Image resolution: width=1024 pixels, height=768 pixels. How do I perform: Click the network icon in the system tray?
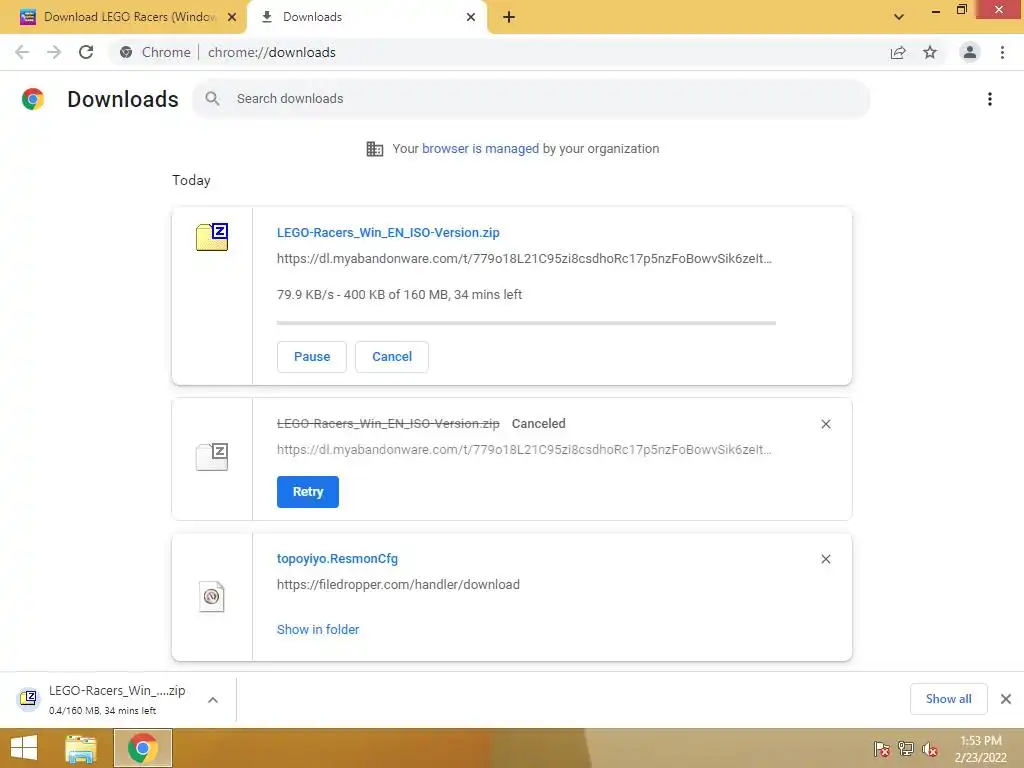(x=906, y=749)
